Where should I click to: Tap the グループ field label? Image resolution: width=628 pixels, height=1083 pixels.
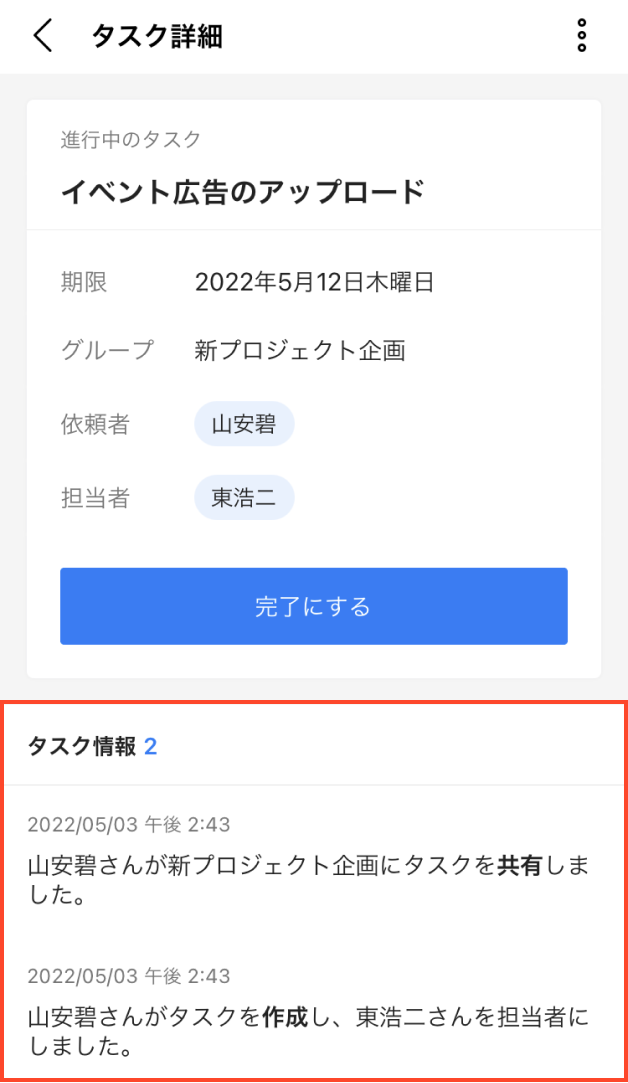pos(108,350)
